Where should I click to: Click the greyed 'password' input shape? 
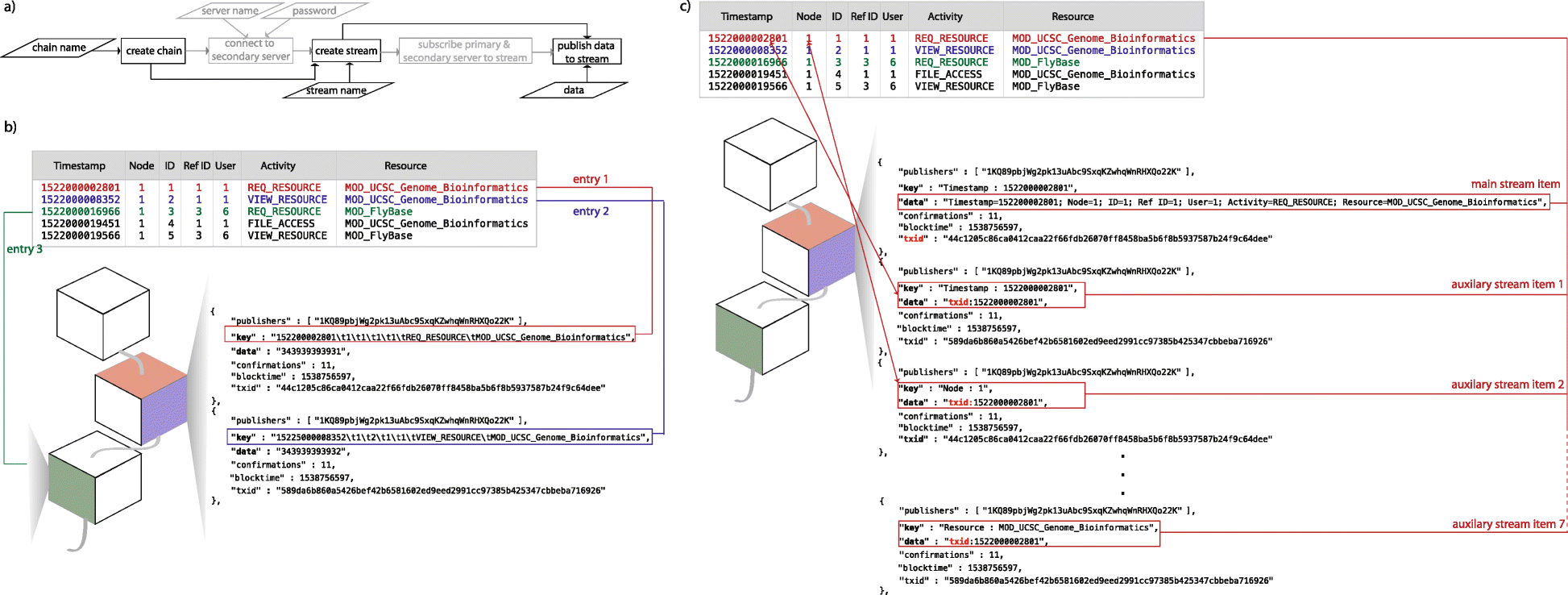pyautogui.click(x=314, y=10)
